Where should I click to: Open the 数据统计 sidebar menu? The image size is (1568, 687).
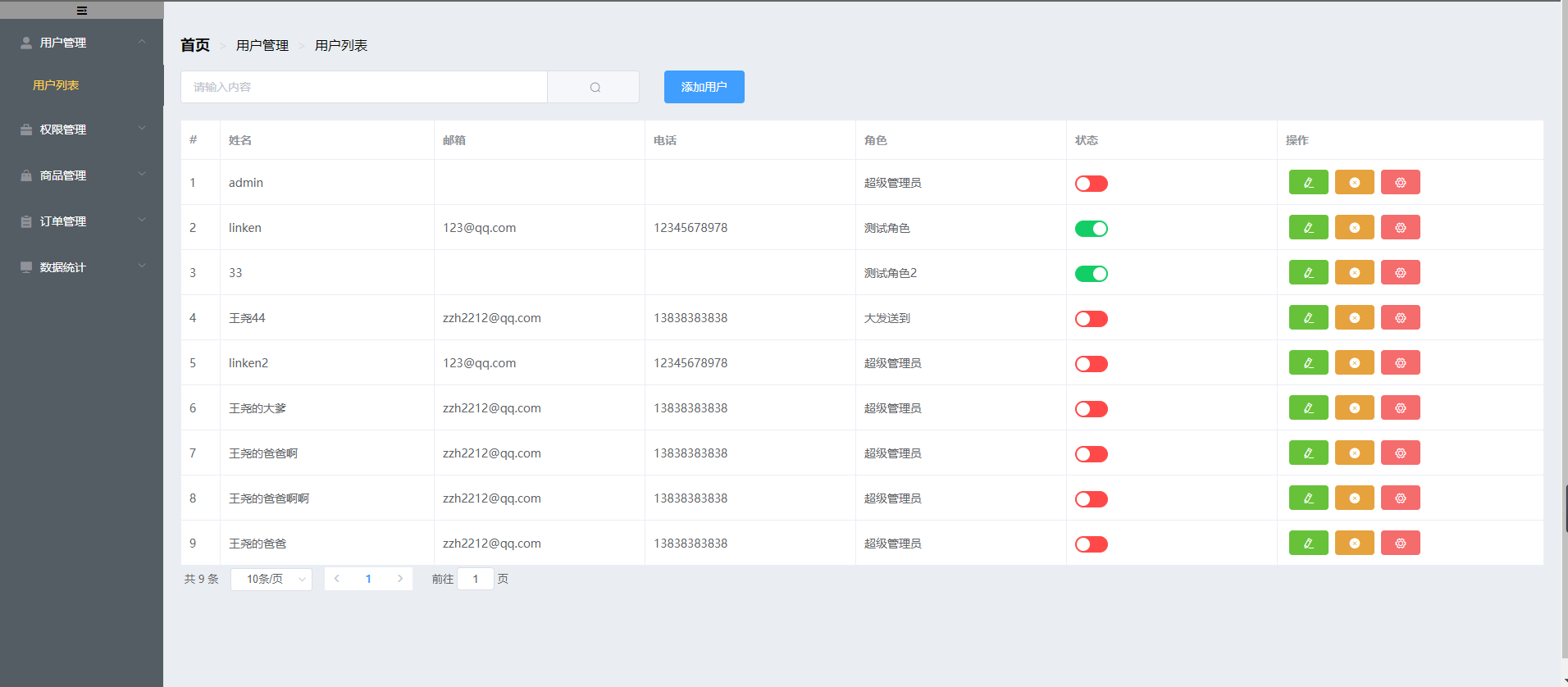(x=82, y=267)
